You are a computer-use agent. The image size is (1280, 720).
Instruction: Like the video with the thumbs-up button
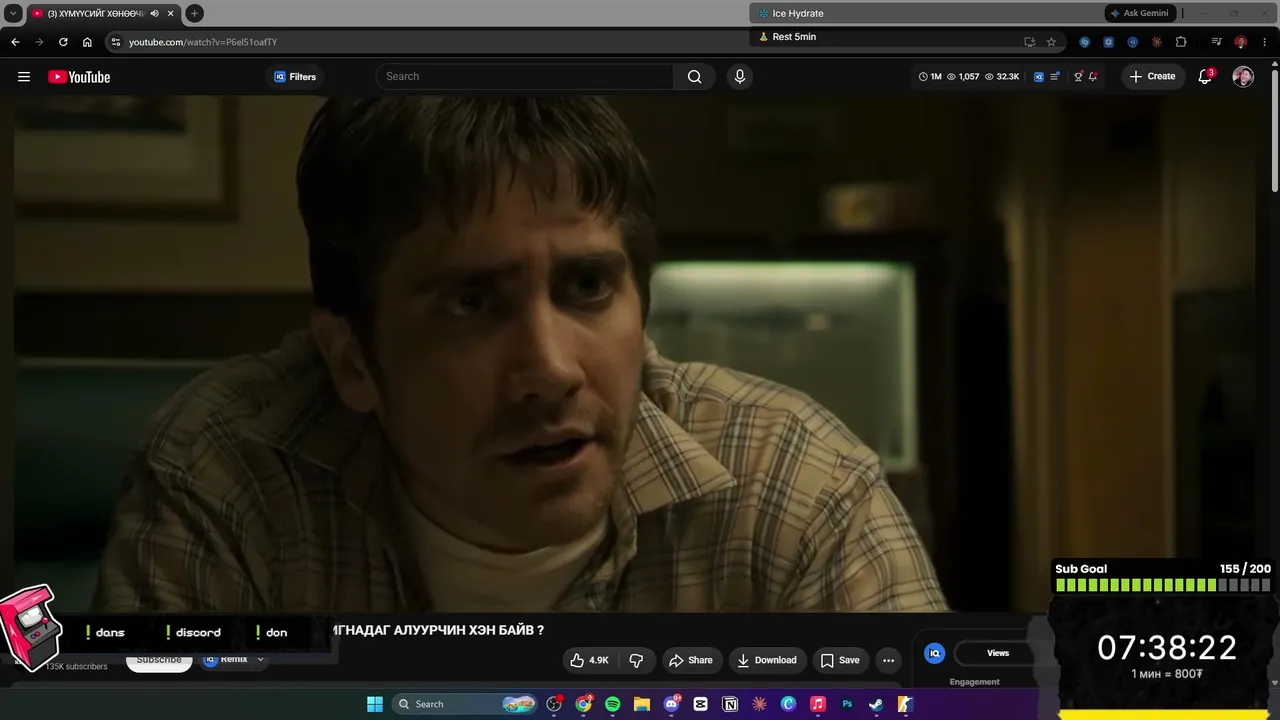tap(589, 660)
